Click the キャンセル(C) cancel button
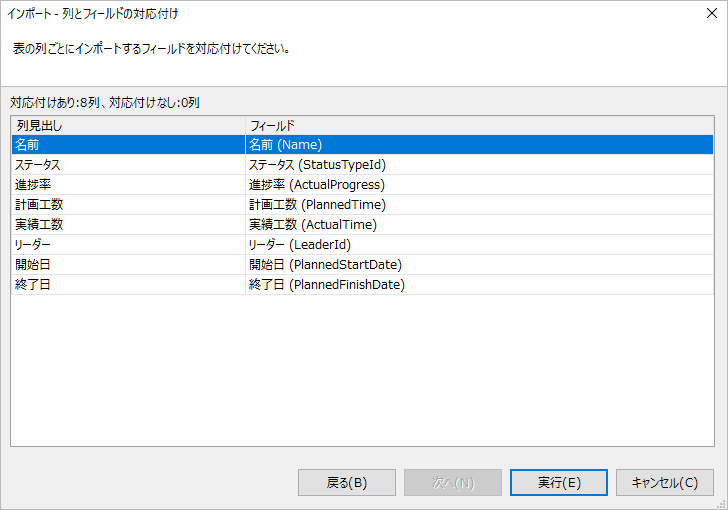728x510 pixels. (x=664, y=482)
